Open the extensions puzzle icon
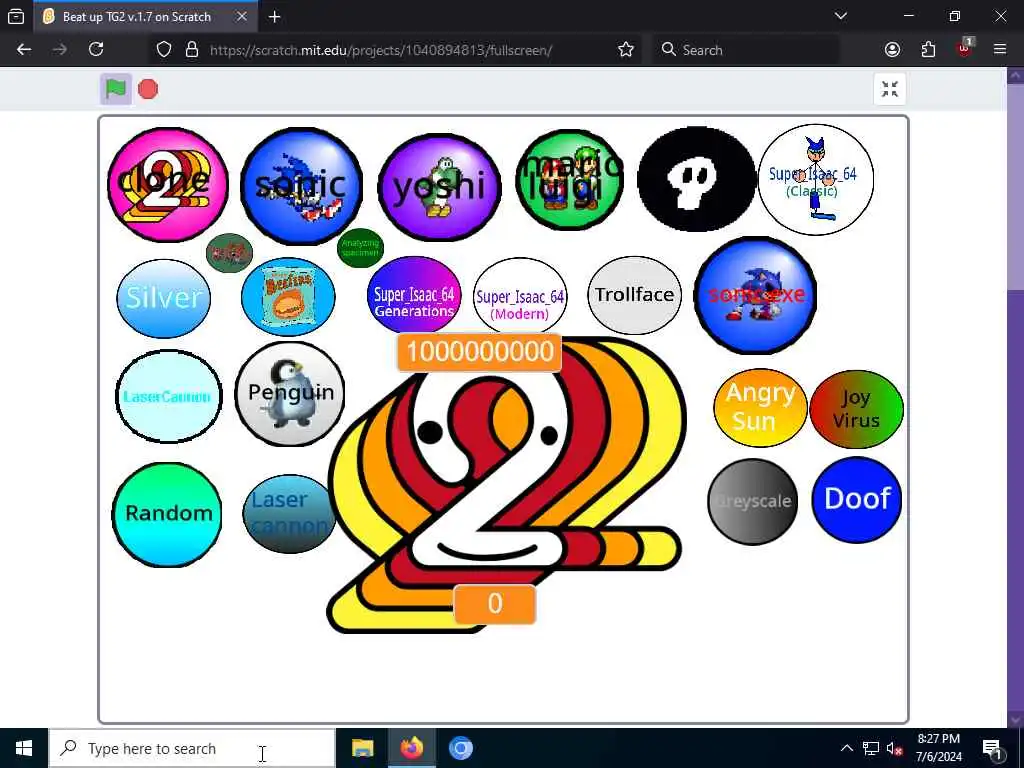1024x768 pixels. tap(928, 50)
